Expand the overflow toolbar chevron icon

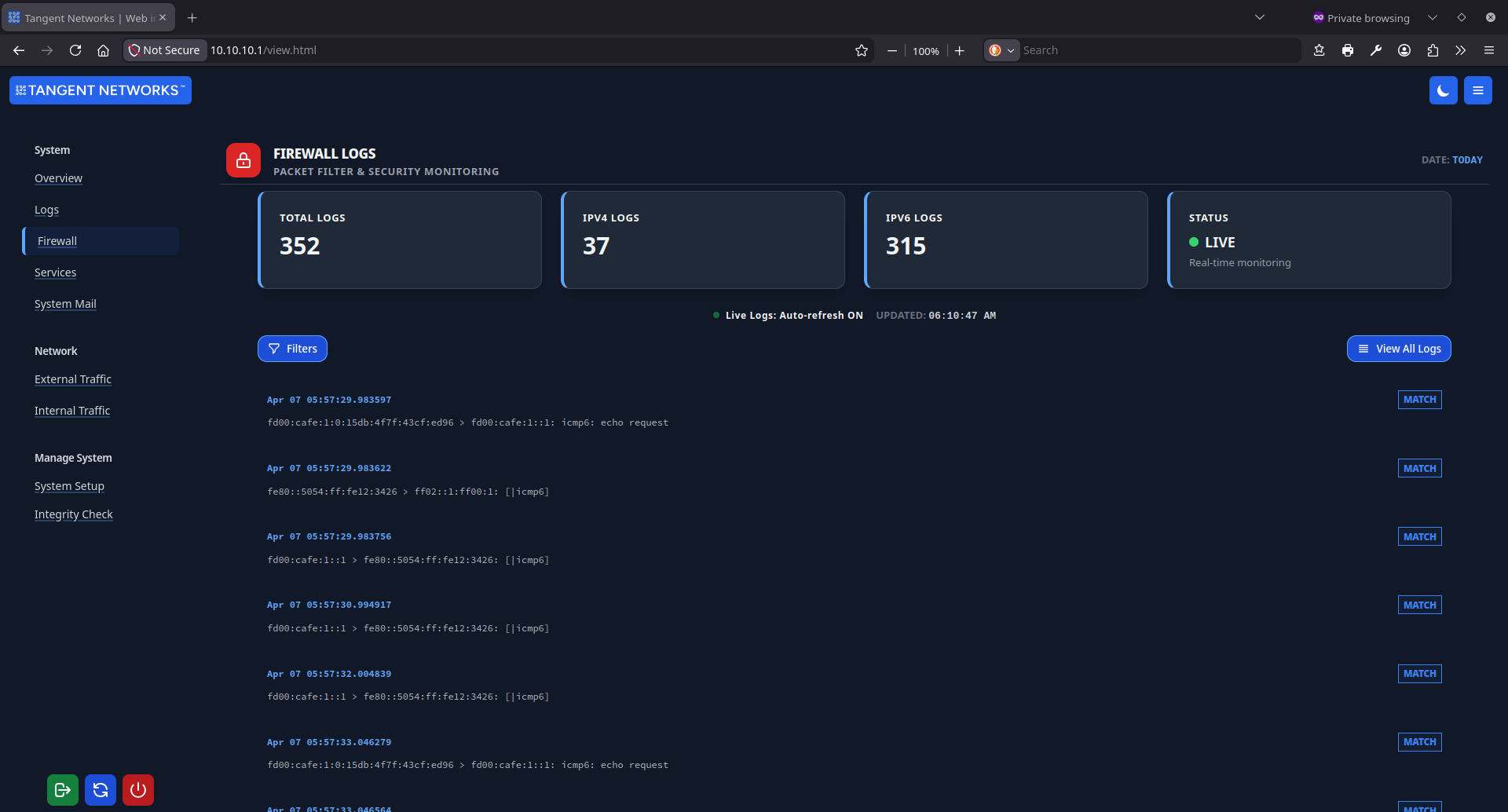[x=1459, y=49]
